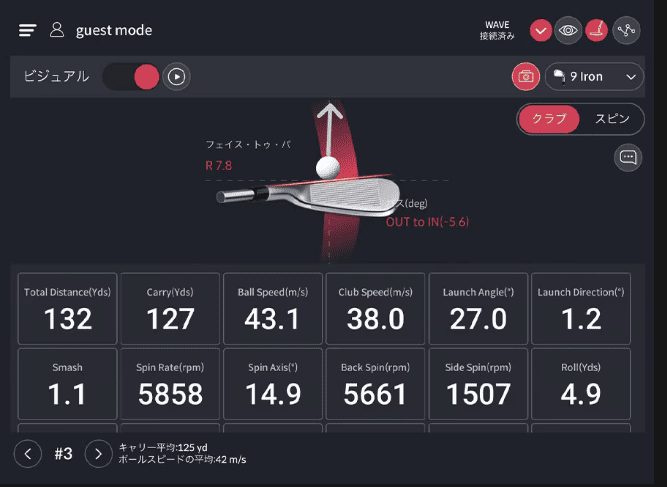Switch to the クラブ tab
Screen dimensions: 667x487
[x=548, y=119]
